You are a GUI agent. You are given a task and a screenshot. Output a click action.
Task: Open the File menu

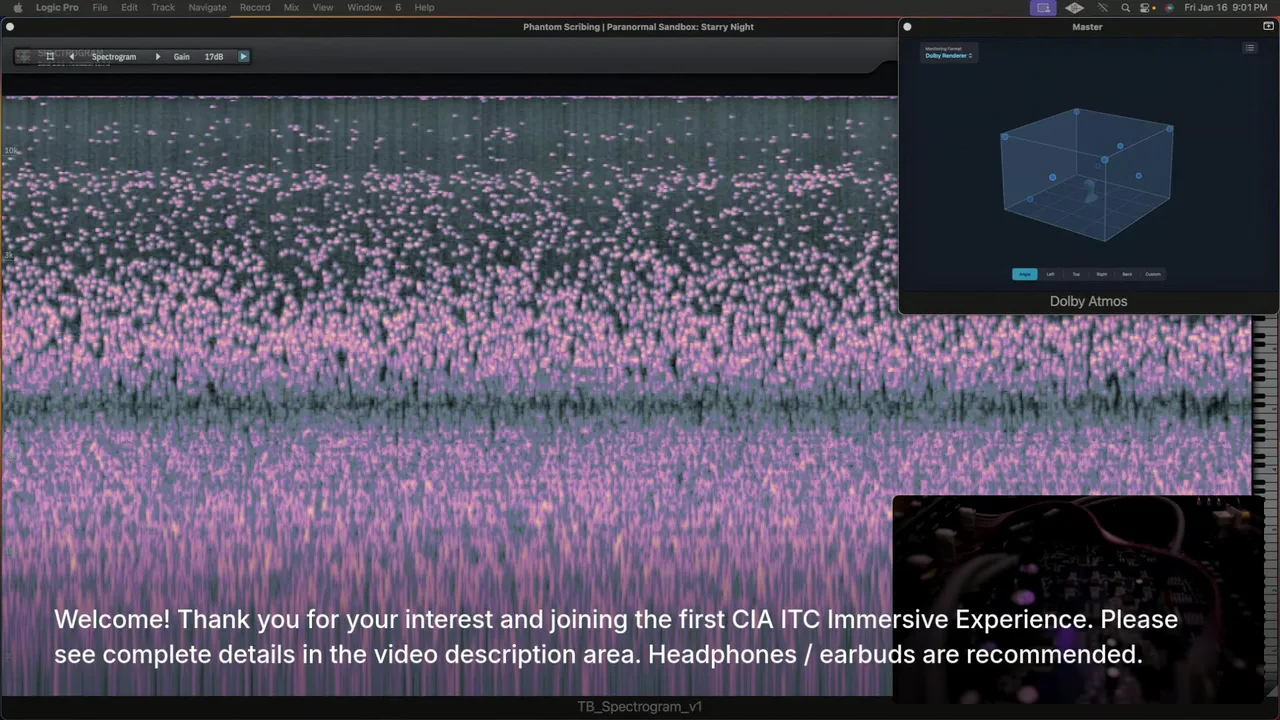point(100,7)
